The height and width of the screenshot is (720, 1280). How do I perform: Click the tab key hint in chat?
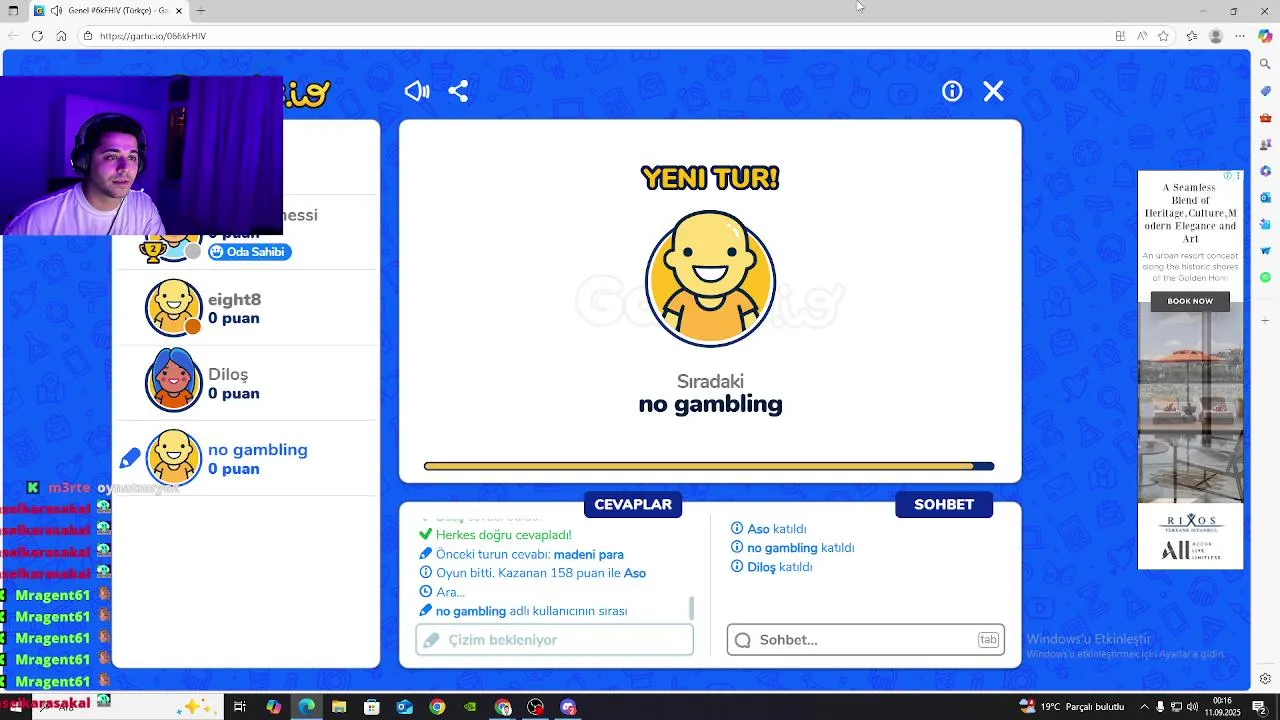[x=988, y=640]
